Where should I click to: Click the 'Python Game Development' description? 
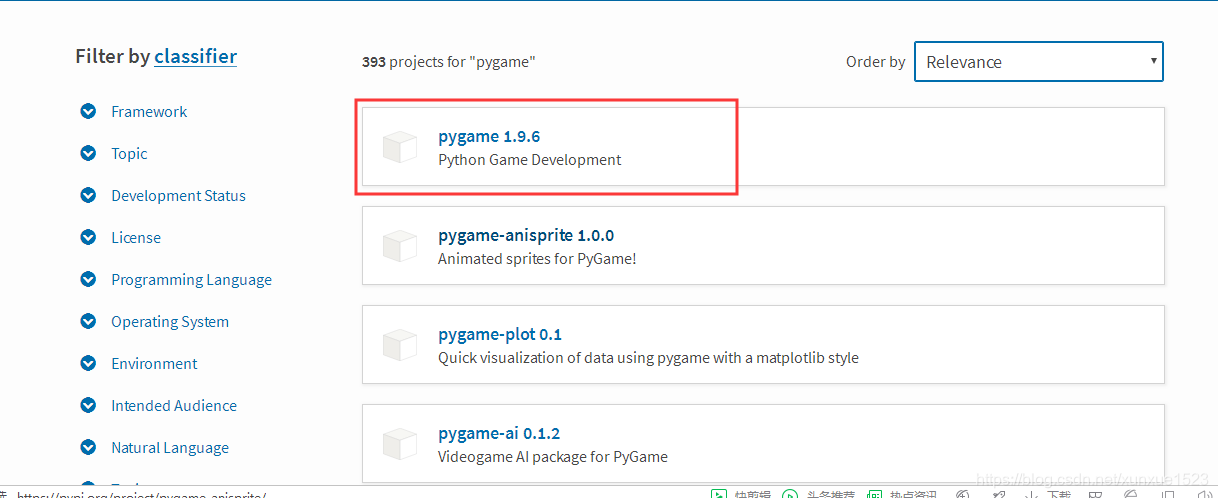point(530,160)
